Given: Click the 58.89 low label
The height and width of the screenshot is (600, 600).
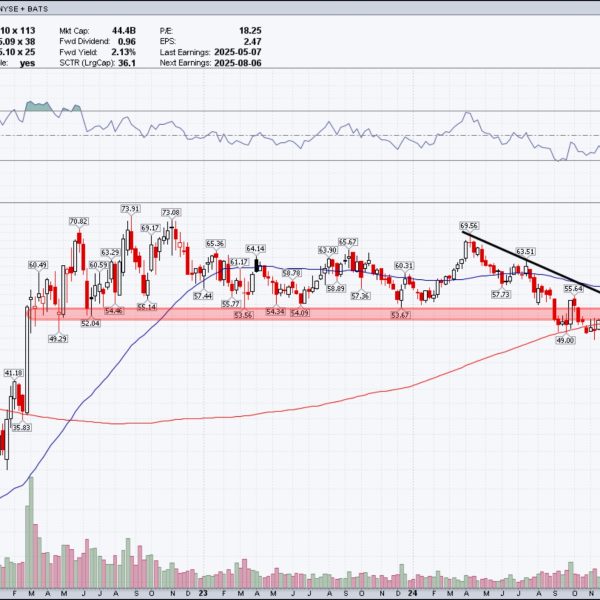Looking at the screenshot, I should 336,288.
